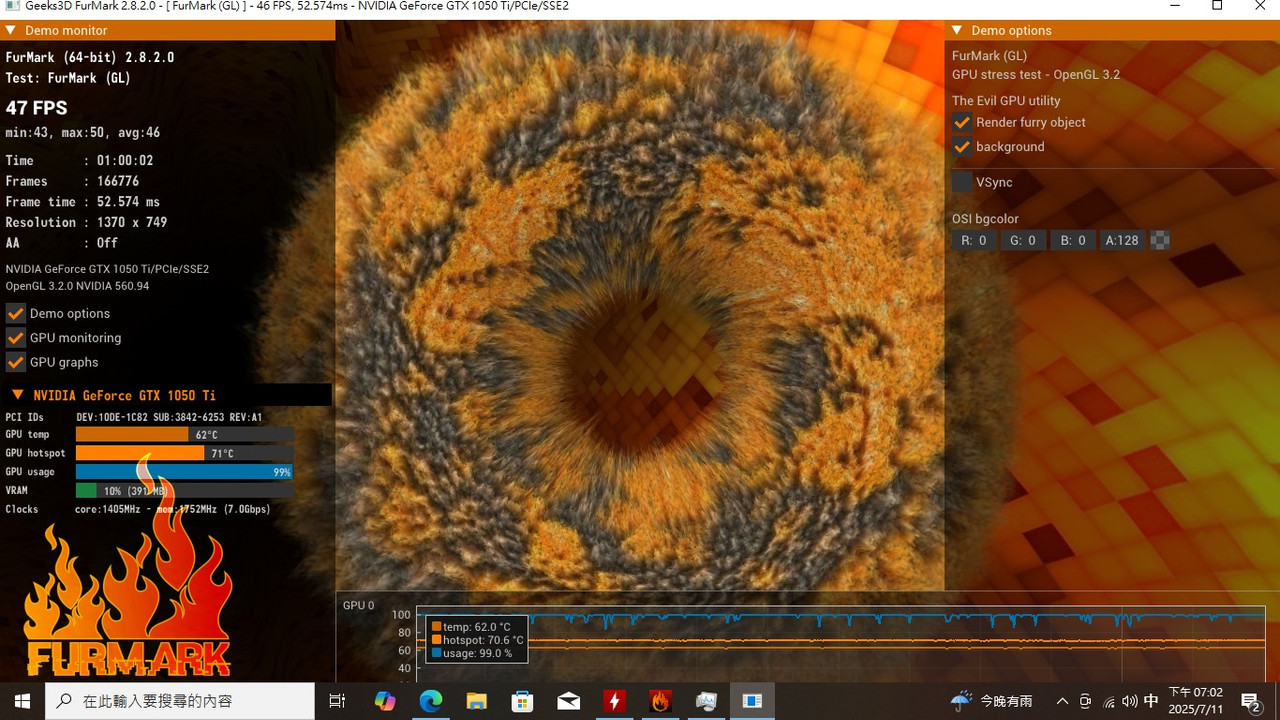Open the weather widget in the taskbar
The image size is (1280, 720).
(991, 701)
